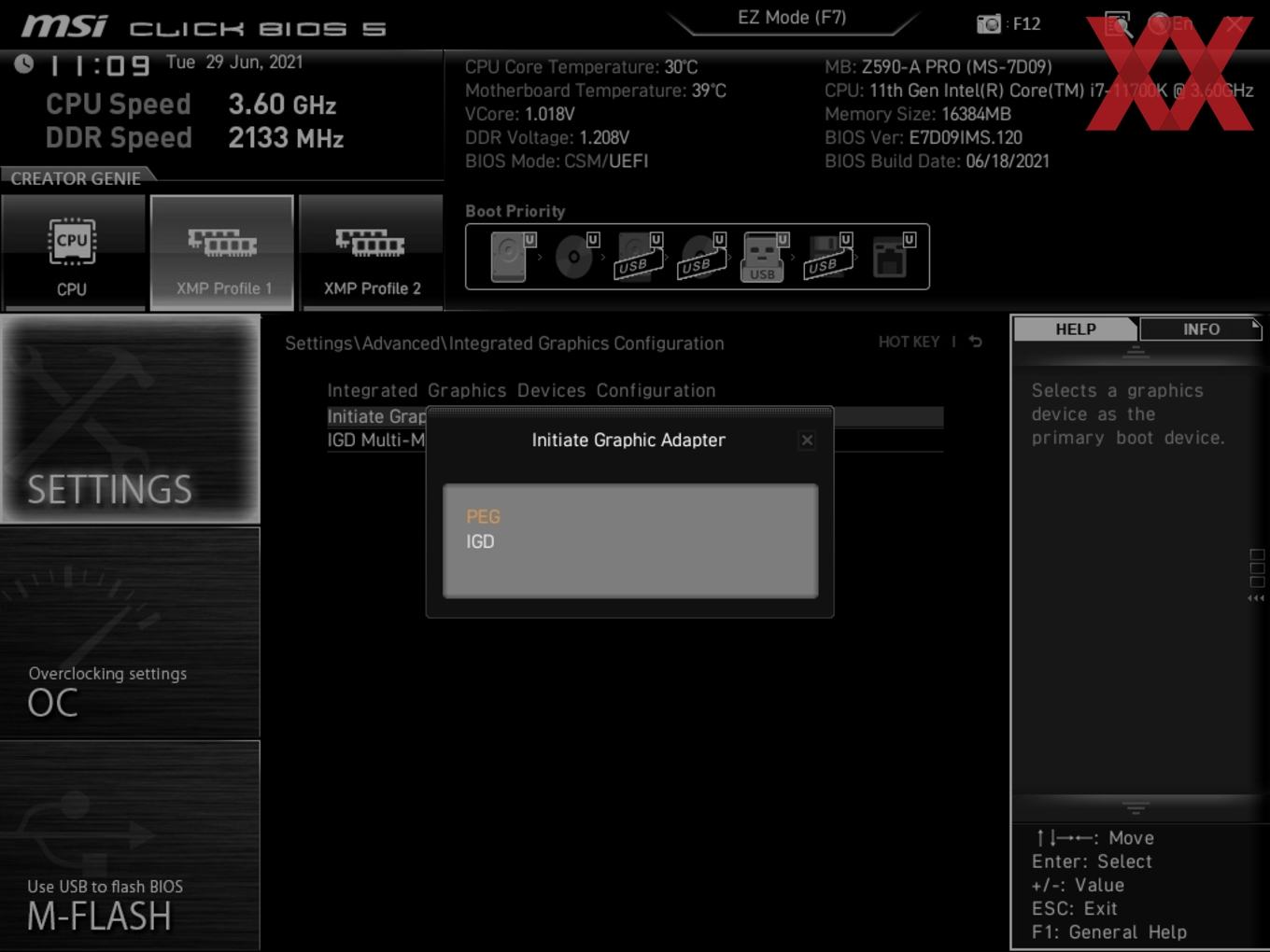1270x952 pixels.
Task: Click the Enter: Select hint
Action: [x=1092, y=861]
